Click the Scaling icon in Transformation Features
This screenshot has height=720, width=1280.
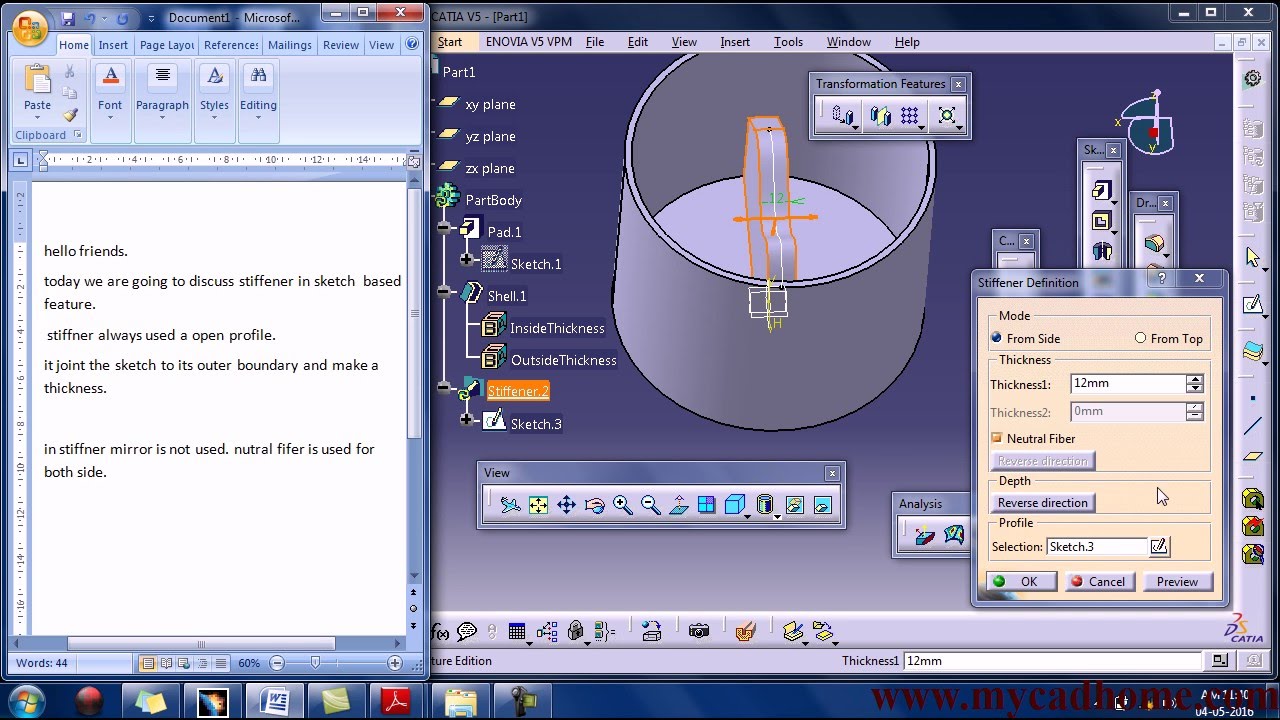click(x=946, y=116)
